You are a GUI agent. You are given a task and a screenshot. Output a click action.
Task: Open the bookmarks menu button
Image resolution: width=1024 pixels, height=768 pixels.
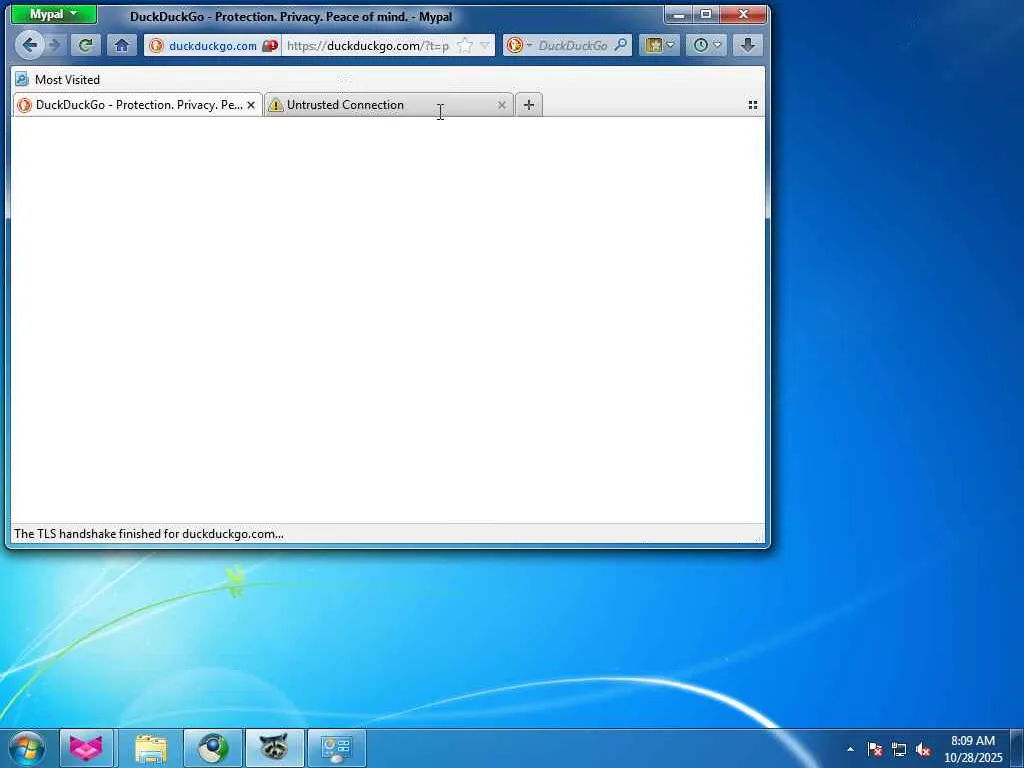[660, 45]
